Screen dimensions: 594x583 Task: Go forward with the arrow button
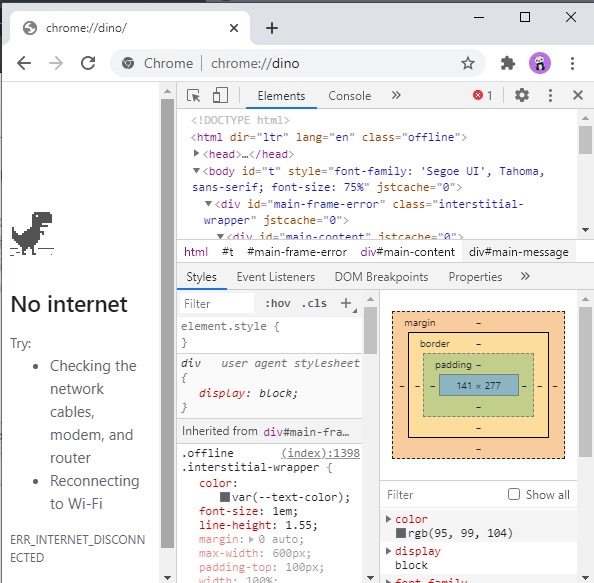tap(56, 63)
